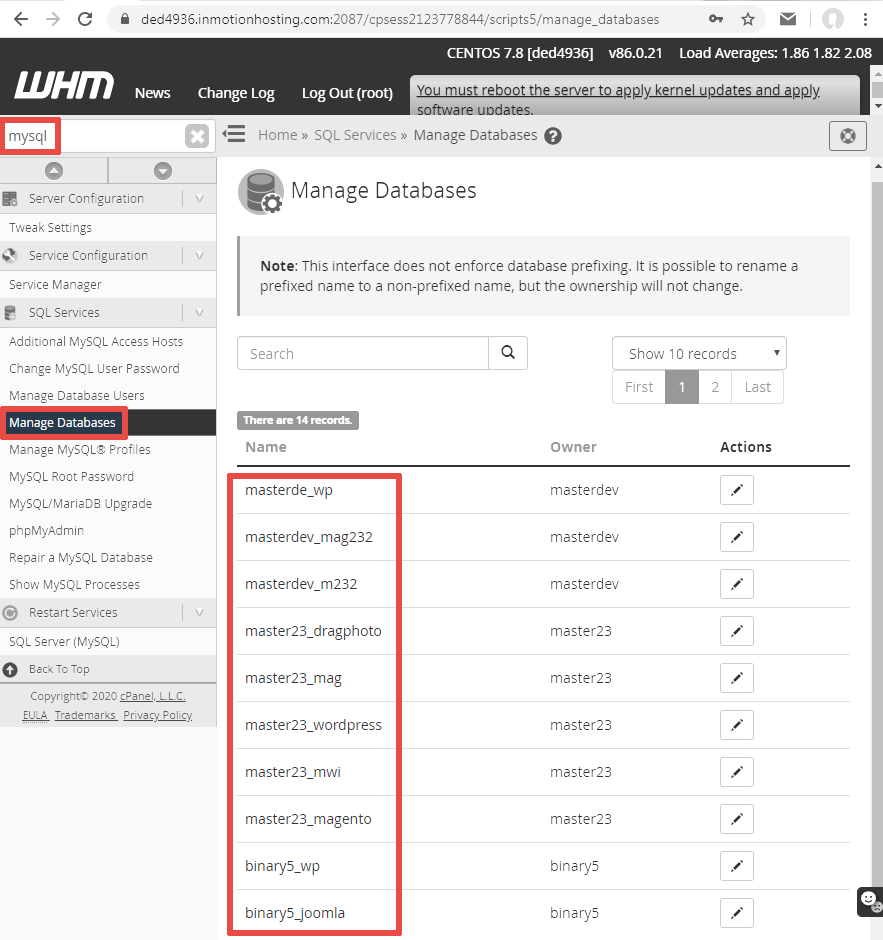883x940 pixels.
Task: Edit master23_magento database name
Action: tap(737, 819)
